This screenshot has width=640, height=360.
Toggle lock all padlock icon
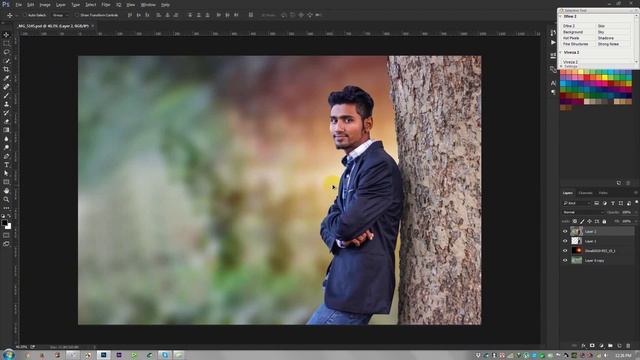604,222
